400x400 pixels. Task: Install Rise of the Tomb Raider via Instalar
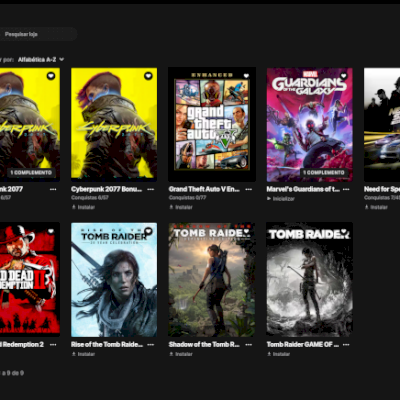(x=83, y=354)
